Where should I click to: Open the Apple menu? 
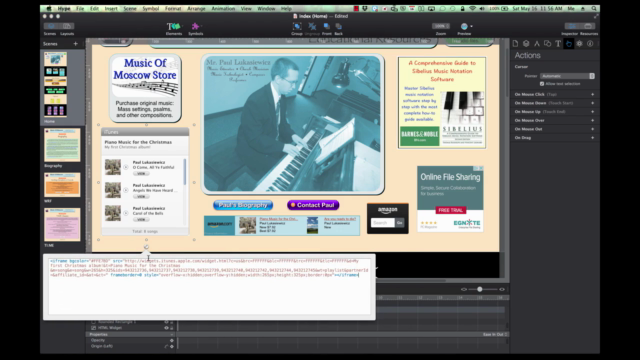click(x=49, y=9)
